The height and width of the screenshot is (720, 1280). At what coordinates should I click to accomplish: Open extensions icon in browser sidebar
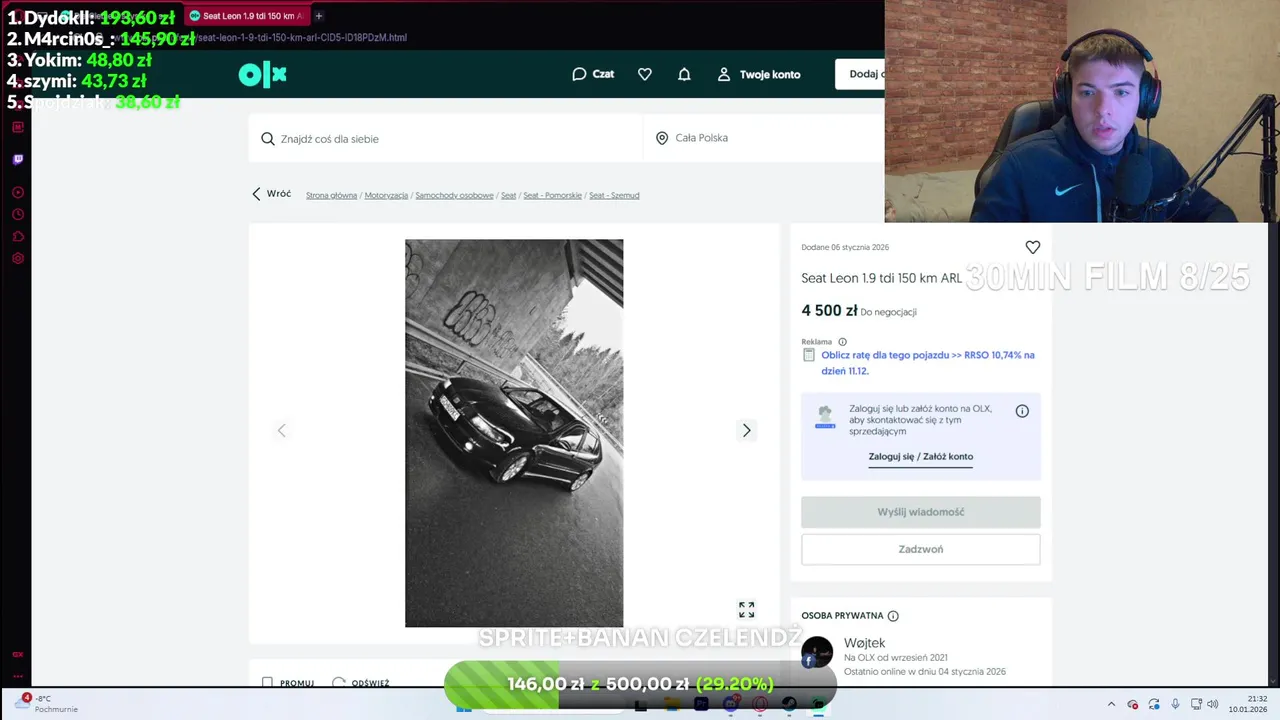pyautogui.click(x=17, y=236)
